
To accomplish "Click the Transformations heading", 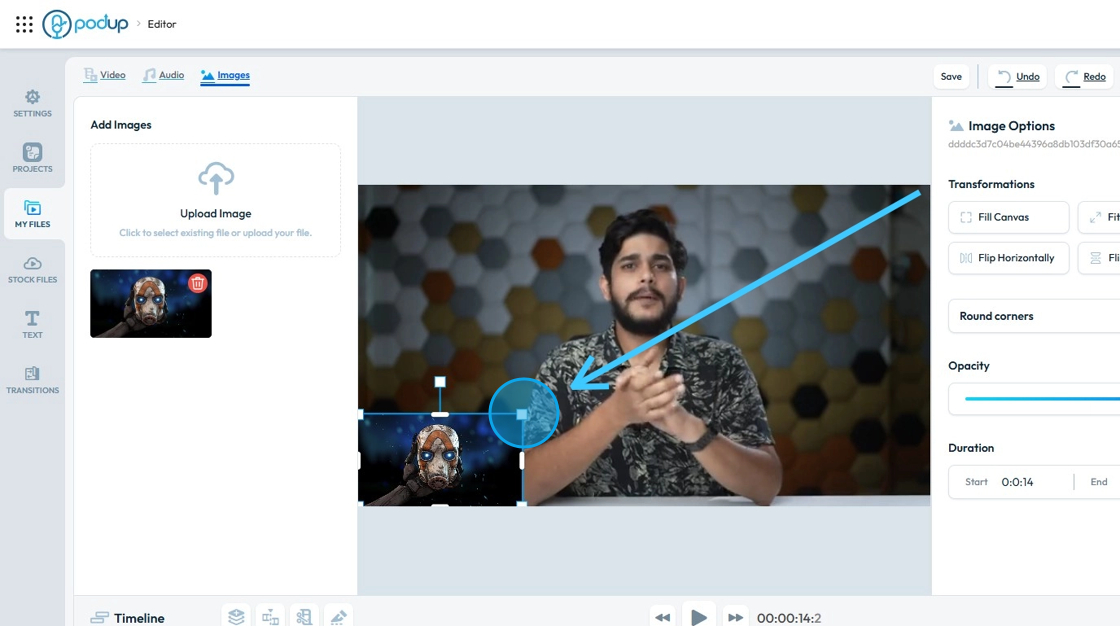I will tap(991, 184).
